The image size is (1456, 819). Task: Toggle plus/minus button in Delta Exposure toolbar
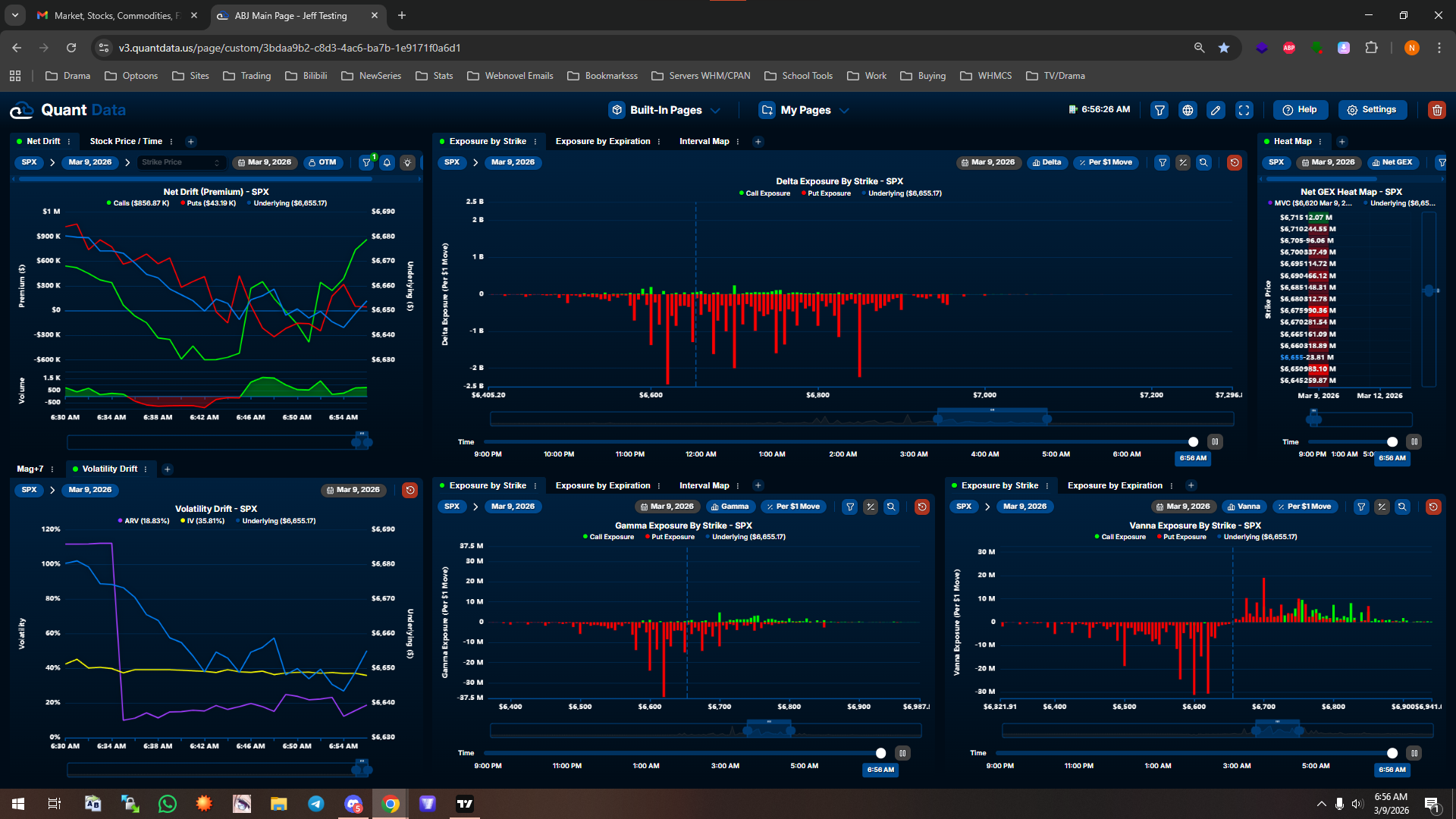[x=1183, y=162]
